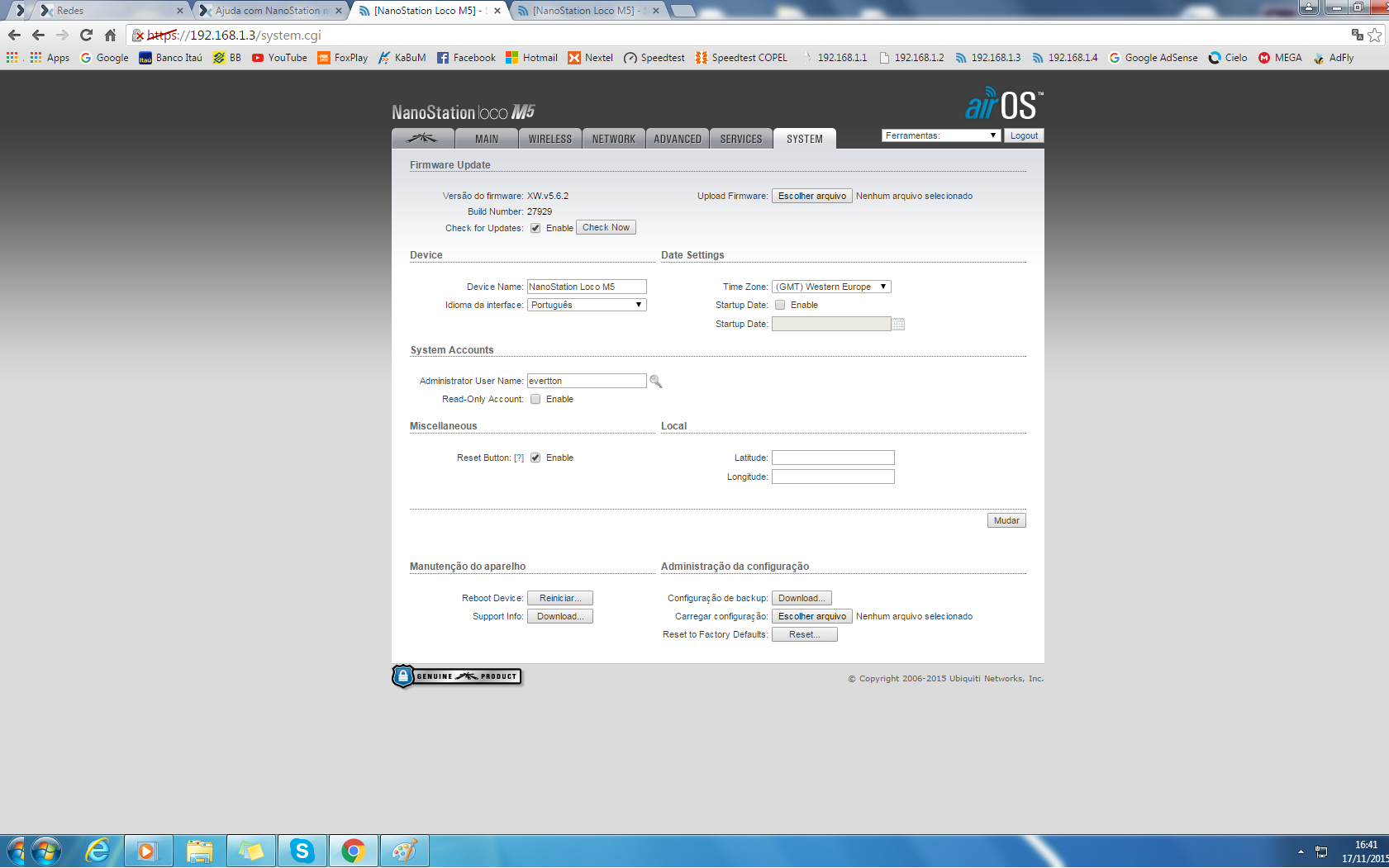Viewport: 1389px width, 868px height.
Task: Open the Google AdSense bookmark
Action: tap(1153, 58)
